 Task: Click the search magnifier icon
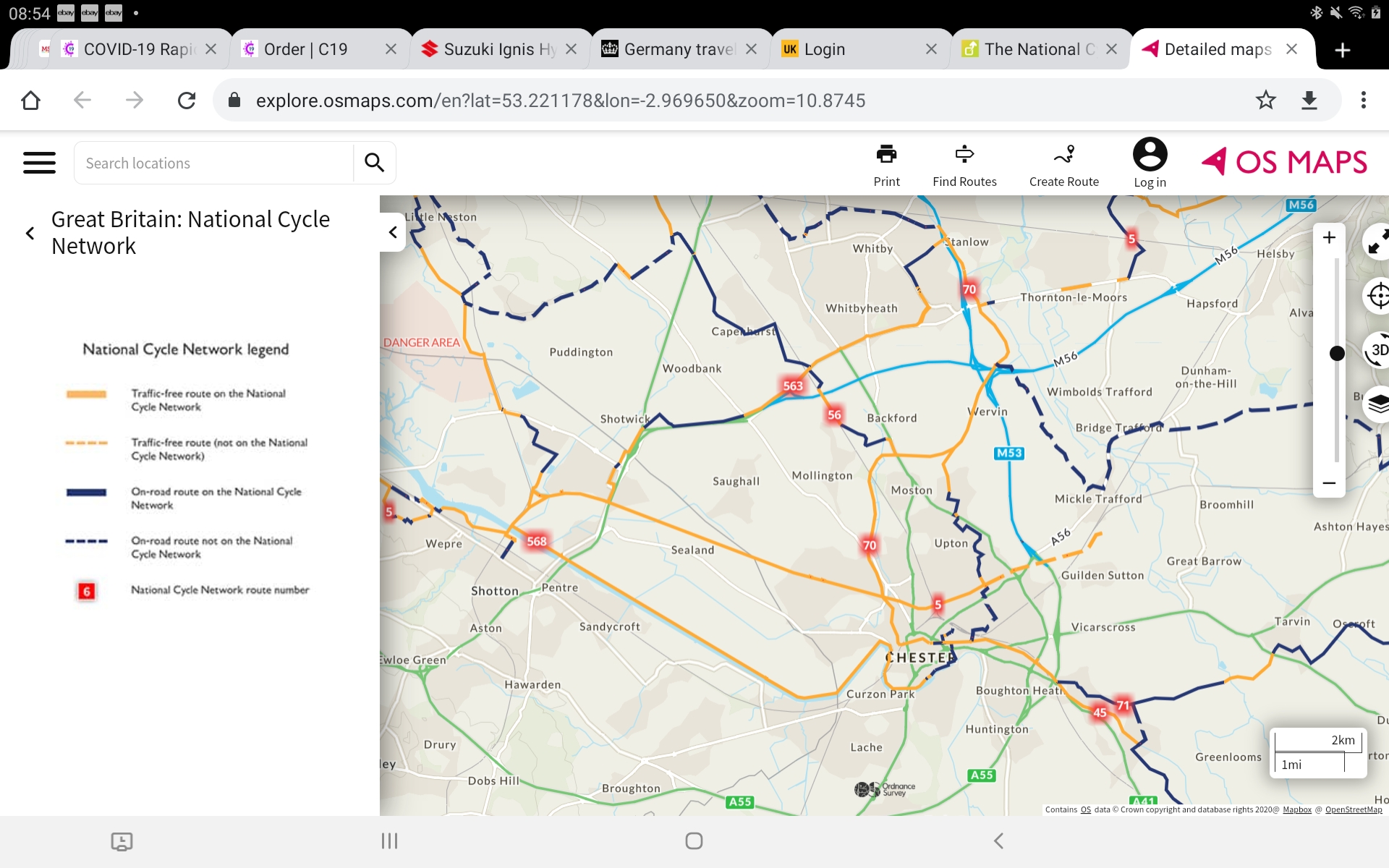374,163
